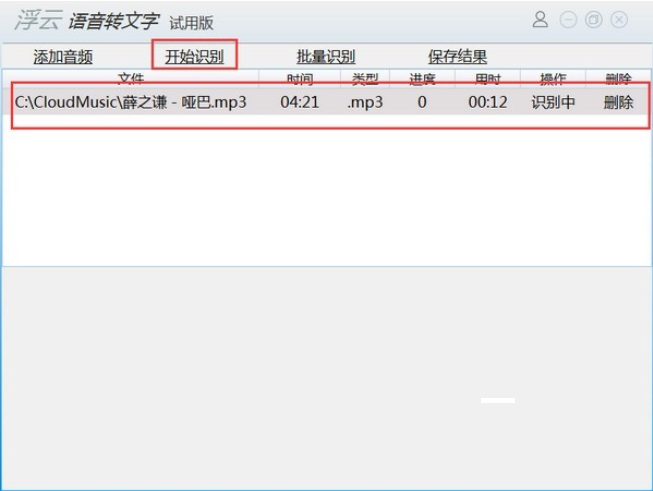Click the 操作 column header
653x491 pixels.
click(553, 78)
